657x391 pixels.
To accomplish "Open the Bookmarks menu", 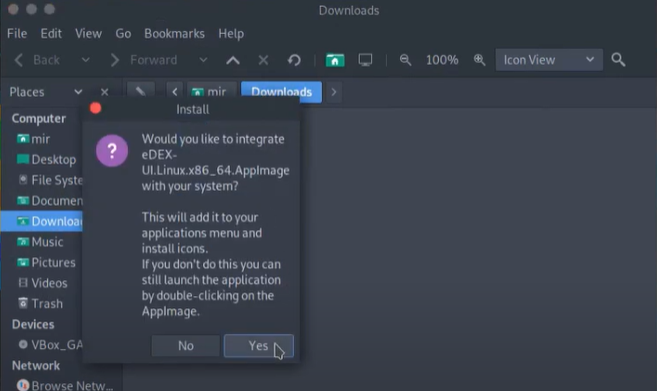I will (x=174, y=34).
